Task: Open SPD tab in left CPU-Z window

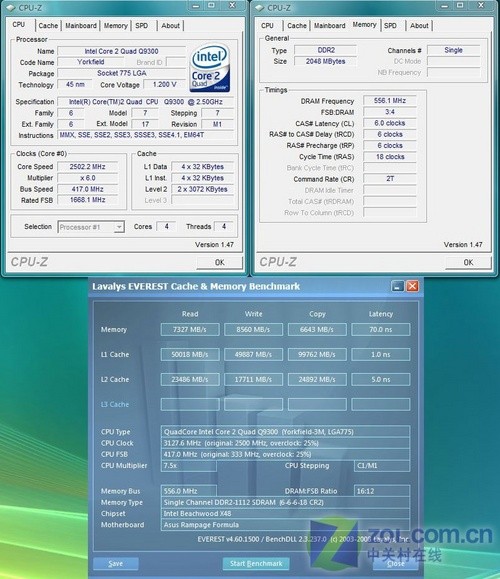Action: 142,25
